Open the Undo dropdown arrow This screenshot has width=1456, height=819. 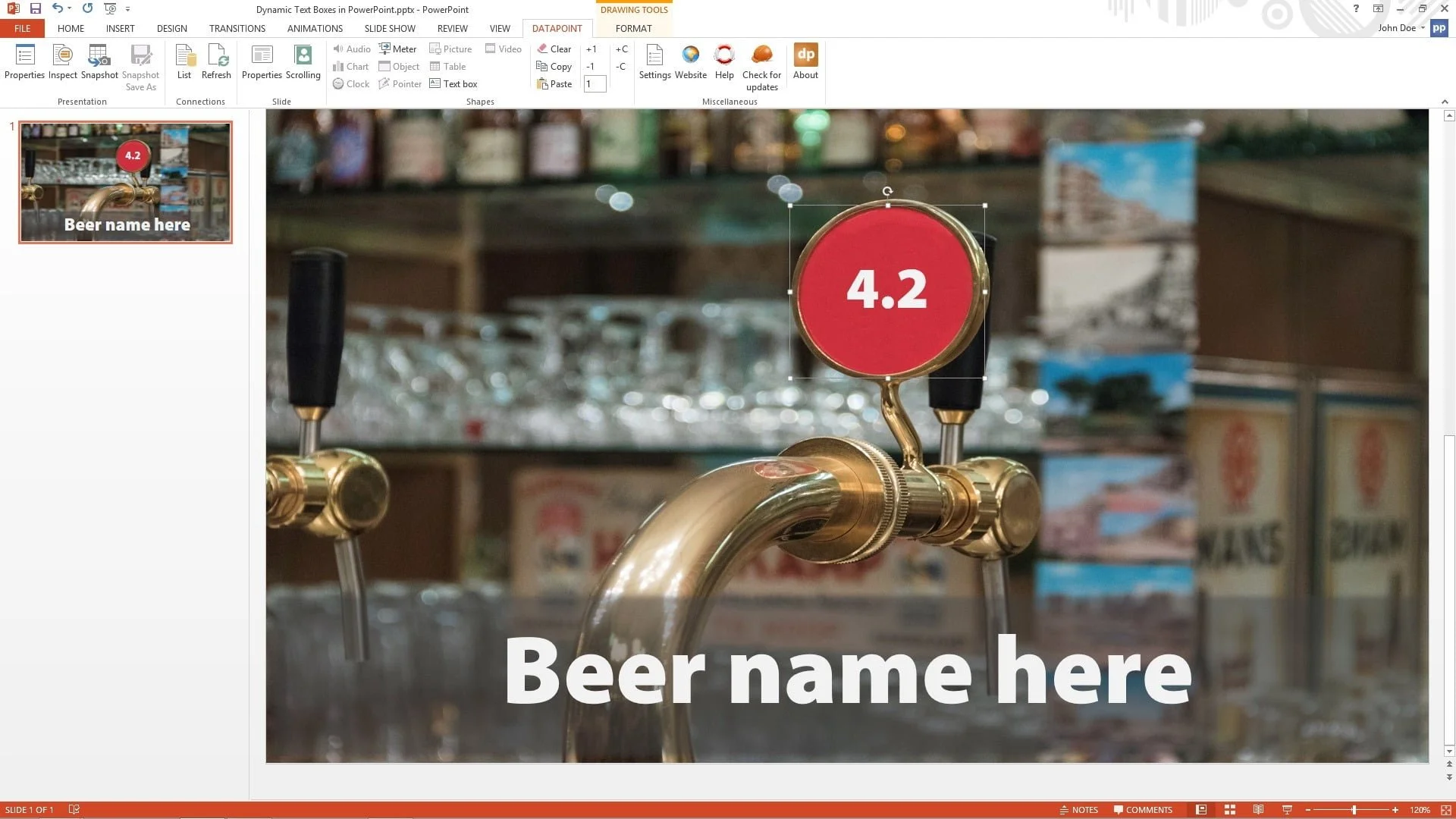[69, 9]
